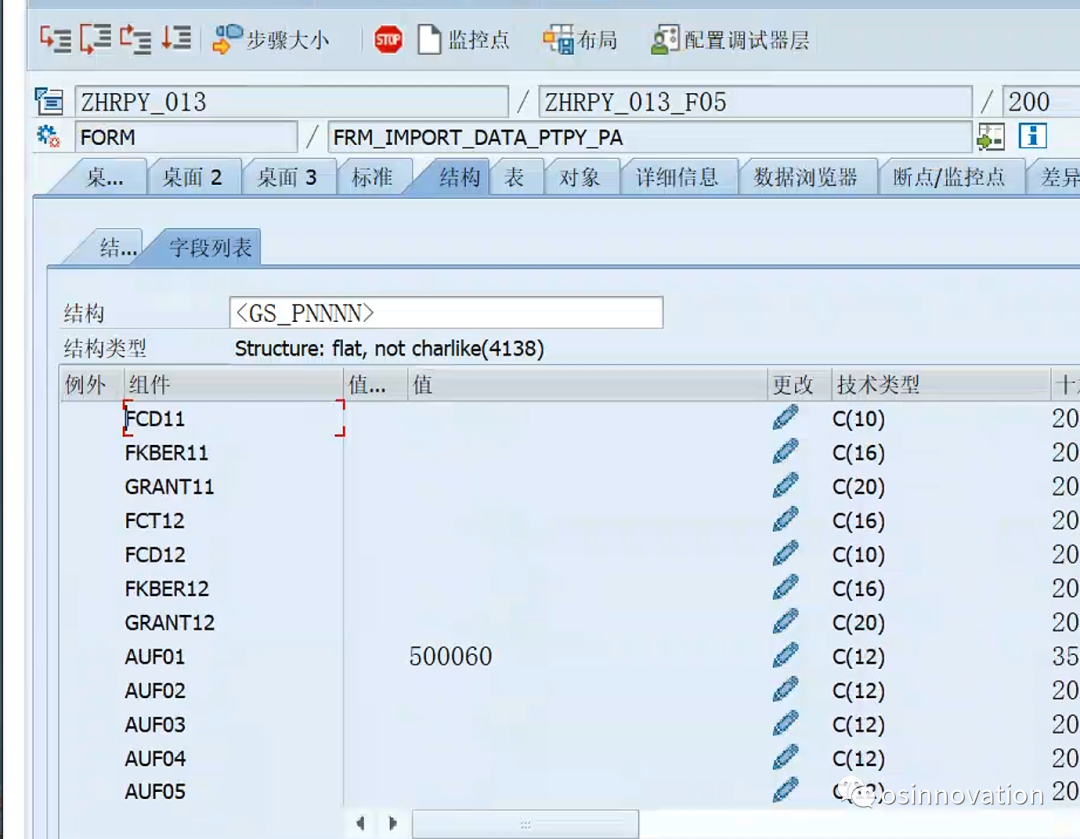
Task: Click the 更改 column header
Action: [x=798, y=384]
